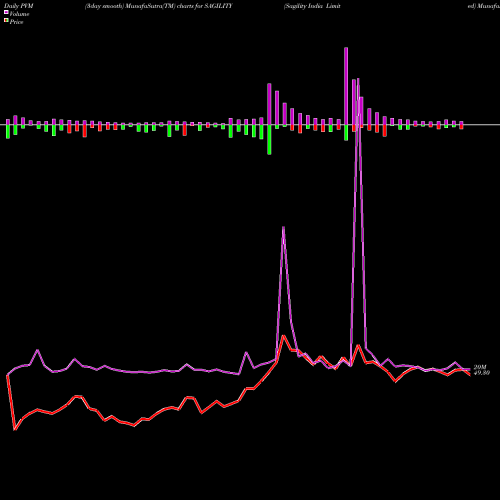Click the '(3day smooth) MunafaSutra(TM) charts for SAGILITY' heading
This screenshot has width=500, height=500.
point(159,6)
